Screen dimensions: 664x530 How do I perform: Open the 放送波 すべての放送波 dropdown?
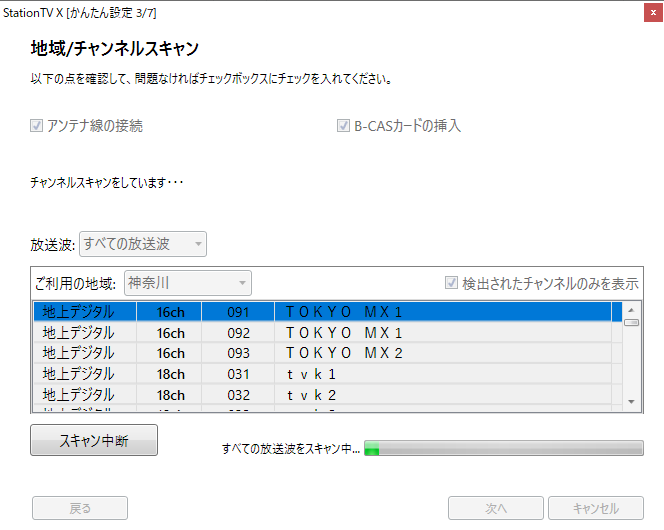tap(143, 244)
